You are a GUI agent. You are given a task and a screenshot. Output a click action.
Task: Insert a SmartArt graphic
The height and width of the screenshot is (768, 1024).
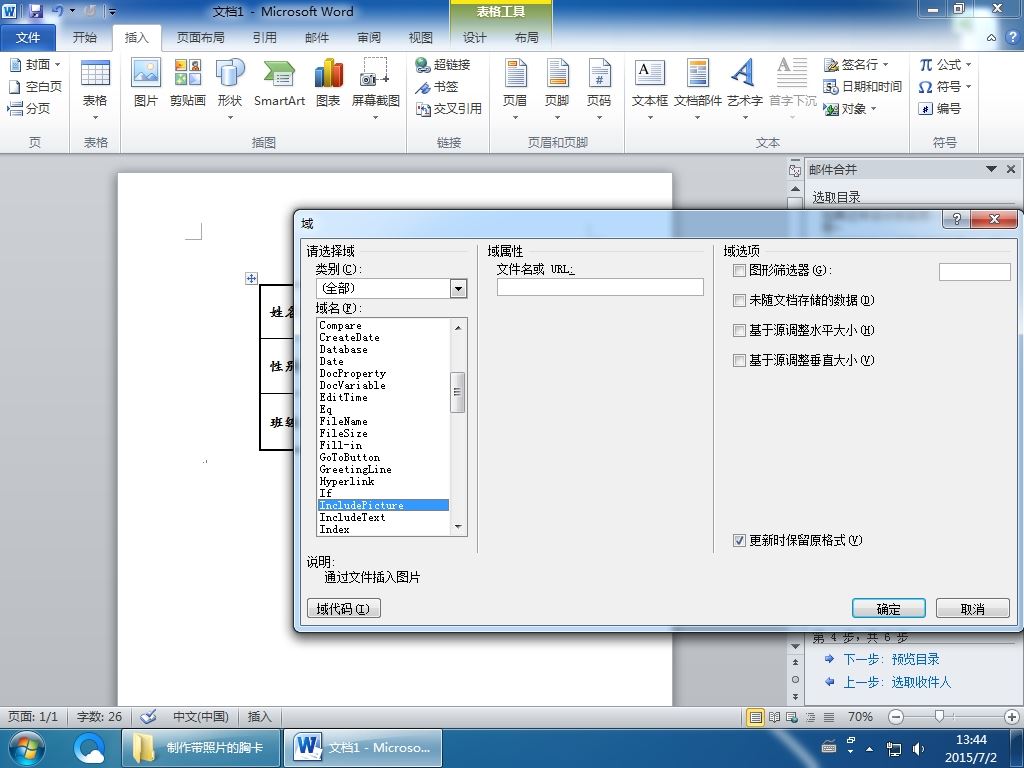click(x=280, y=83)
